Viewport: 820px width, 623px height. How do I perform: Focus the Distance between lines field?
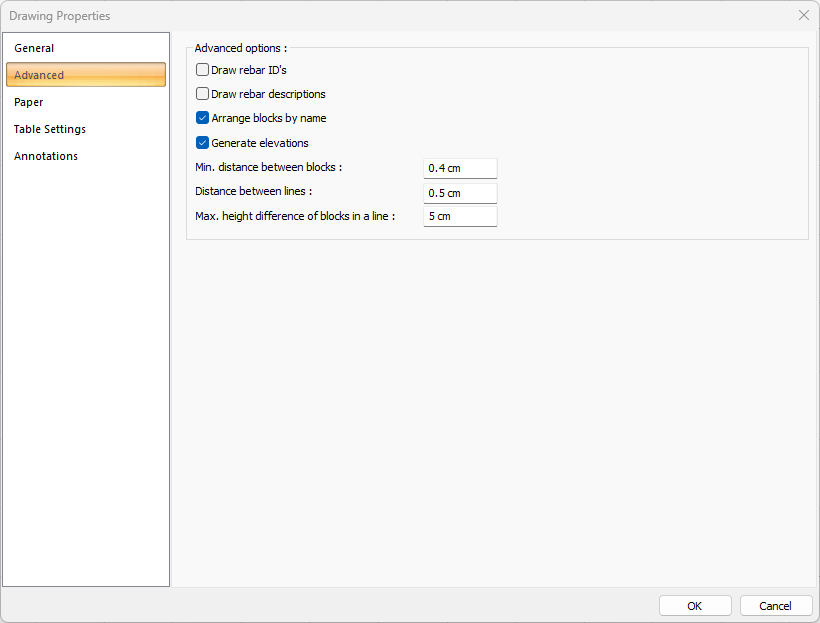tap(460, 193)
